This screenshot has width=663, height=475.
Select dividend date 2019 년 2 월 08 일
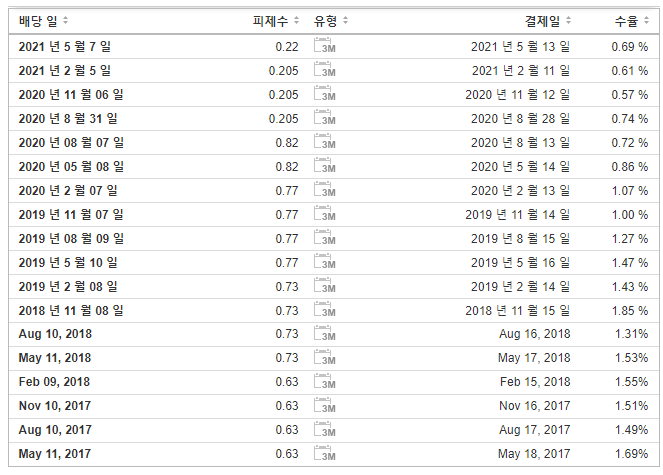pos(68,288)
